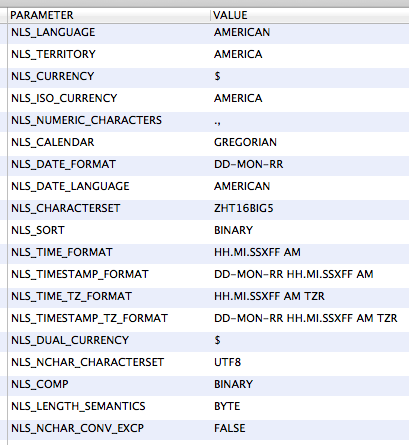
Task: Select the NLS_LENGTH_SEMANTICS parameter cell
Action: click(109, 406)
